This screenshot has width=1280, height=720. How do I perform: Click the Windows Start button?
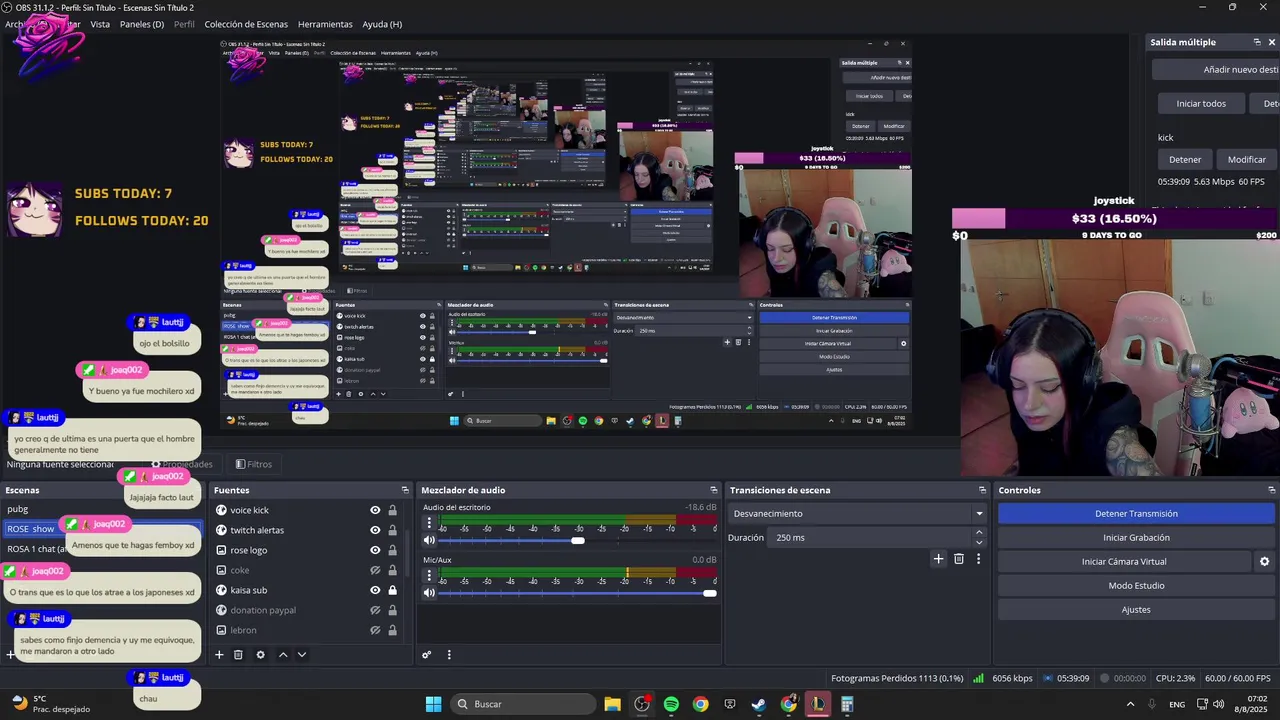pyautogui.click(x=433, y=704)
